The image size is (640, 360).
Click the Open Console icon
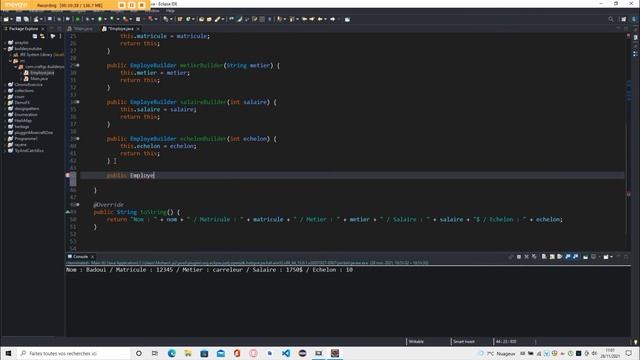(x=606, y=257)
